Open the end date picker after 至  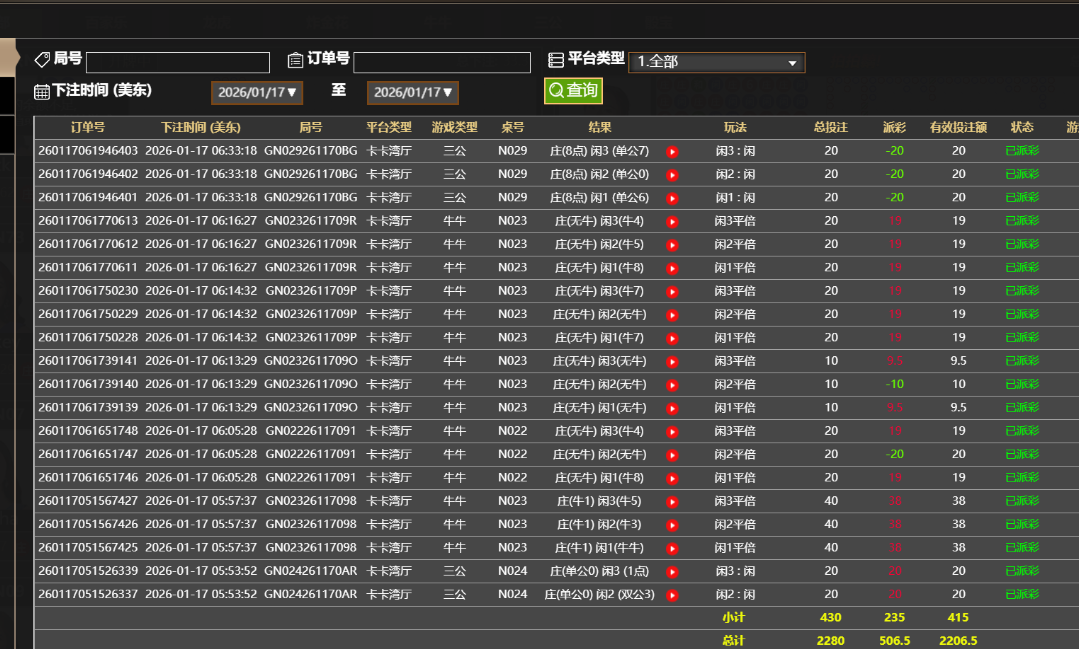412,91
